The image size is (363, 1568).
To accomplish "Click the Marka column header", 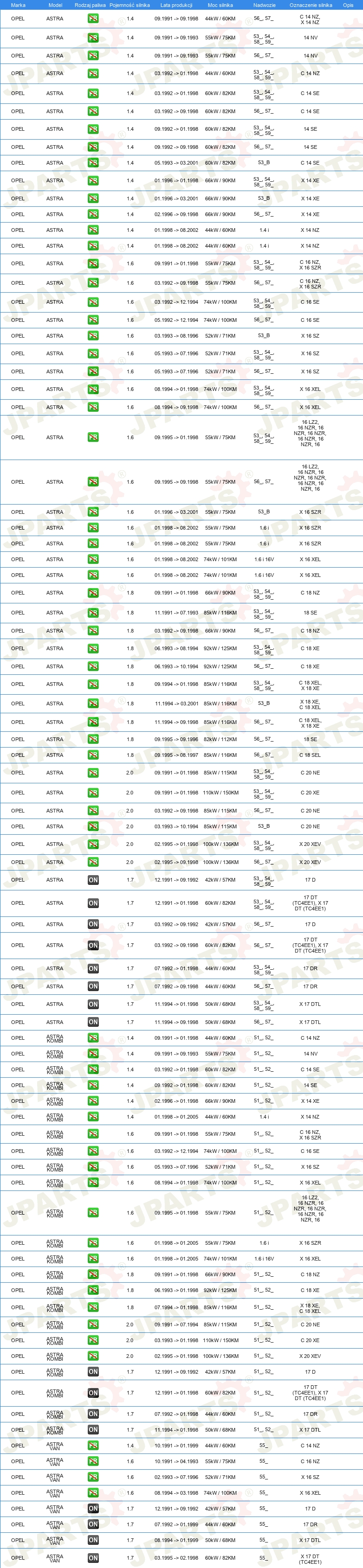I will (x=18, y=5).
